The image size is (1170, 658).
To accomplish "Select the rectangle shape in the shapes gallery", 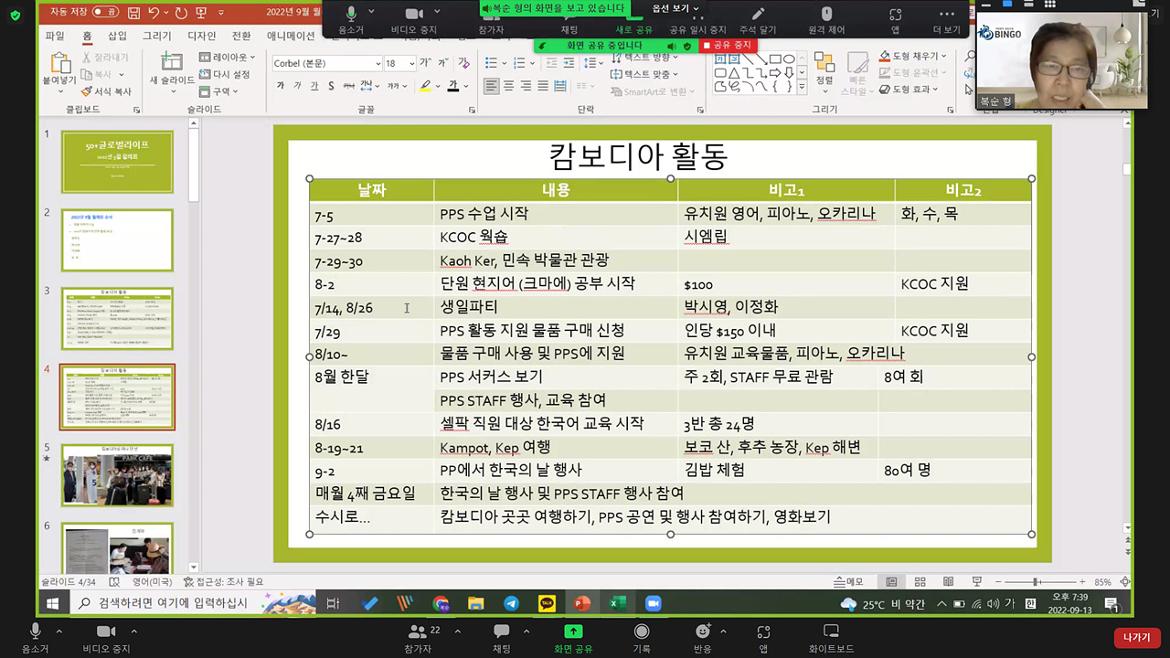I will point(773,57).
